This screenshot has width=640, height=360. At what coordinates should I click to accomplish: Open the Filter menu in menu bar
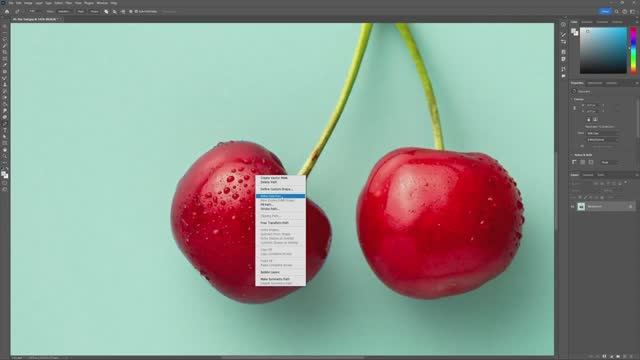point(69,3)
